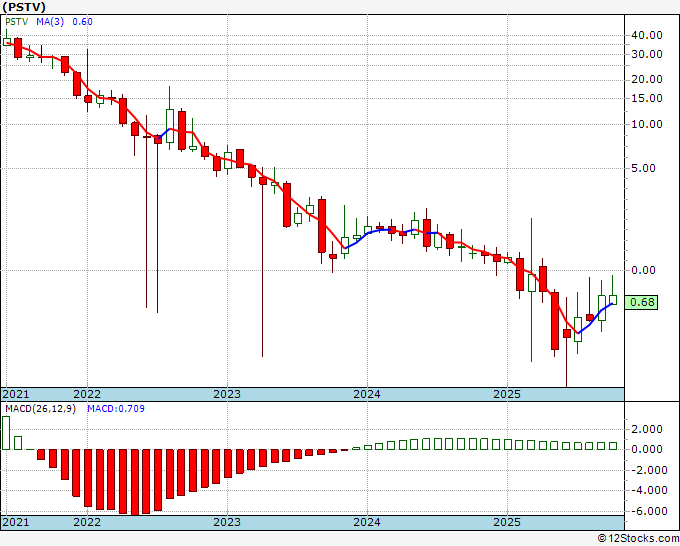Click the MA(3) indicator label
Viewport: 680px width, 546px height.
click(50, 22)
